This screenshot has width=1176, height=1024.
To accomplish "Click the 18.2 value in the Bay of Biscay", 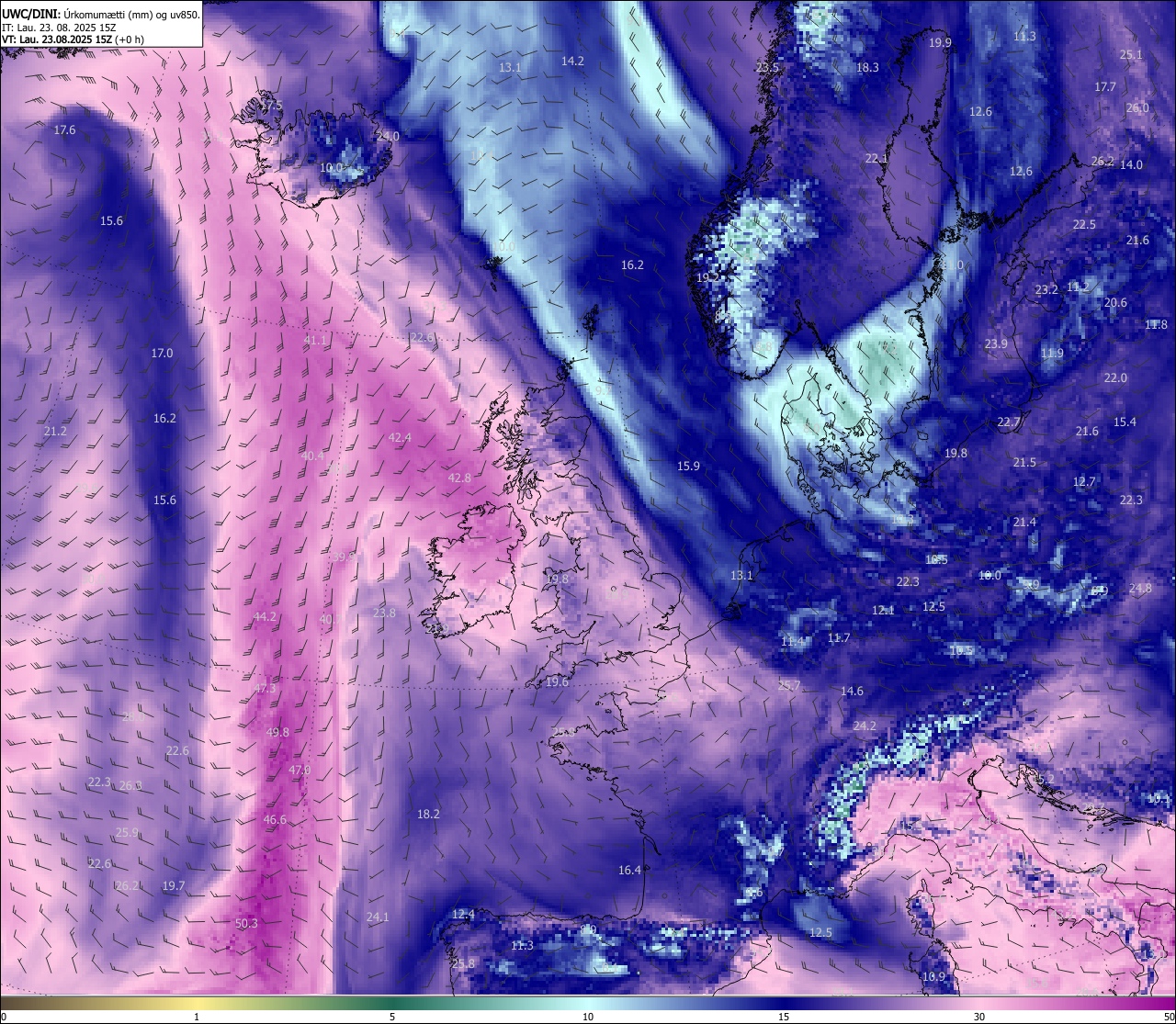I will pyautogui.click(x=428, y=815).
